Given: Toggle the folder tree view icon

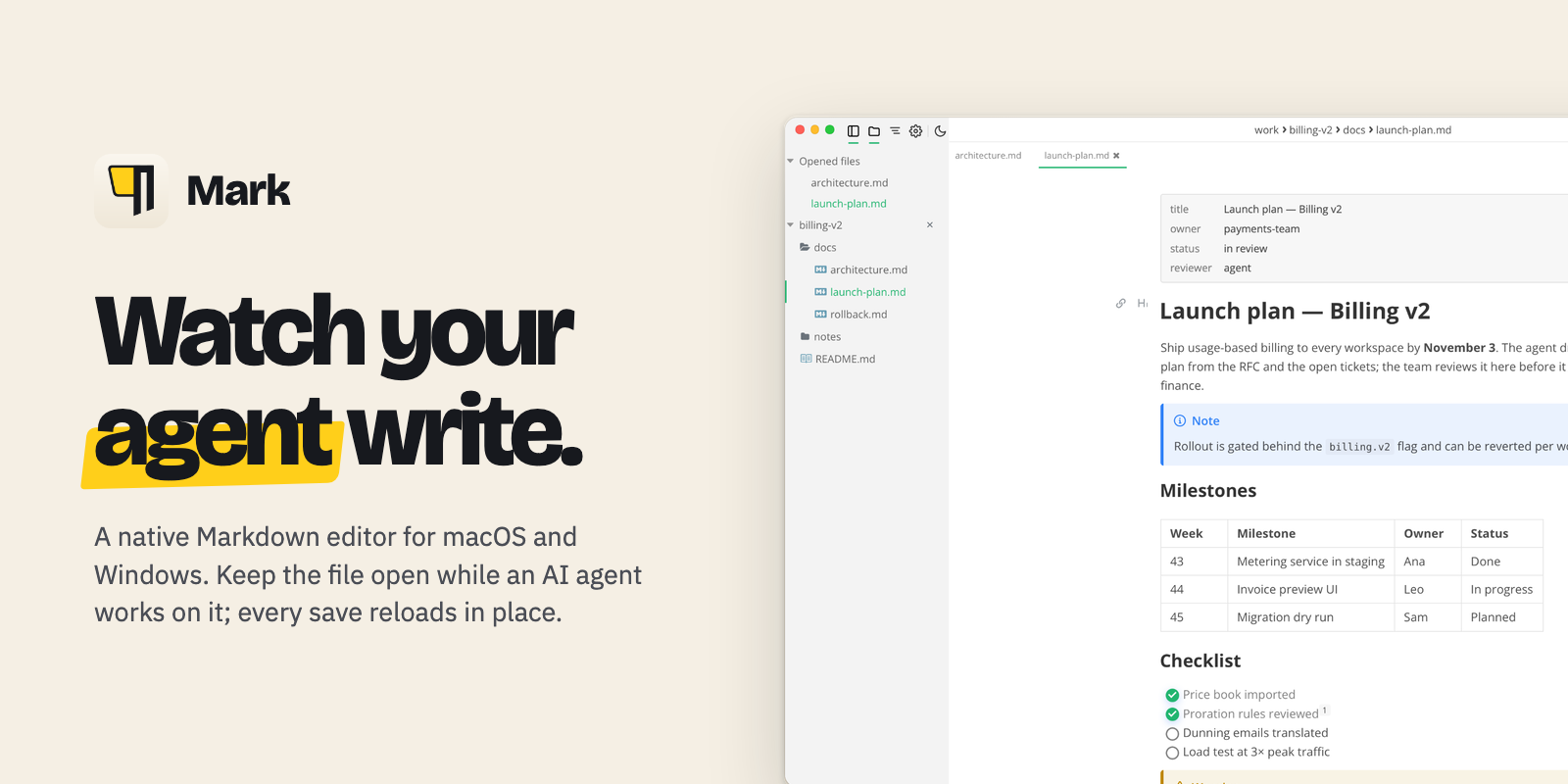Looking at the screenshot, I should [874, 131].
